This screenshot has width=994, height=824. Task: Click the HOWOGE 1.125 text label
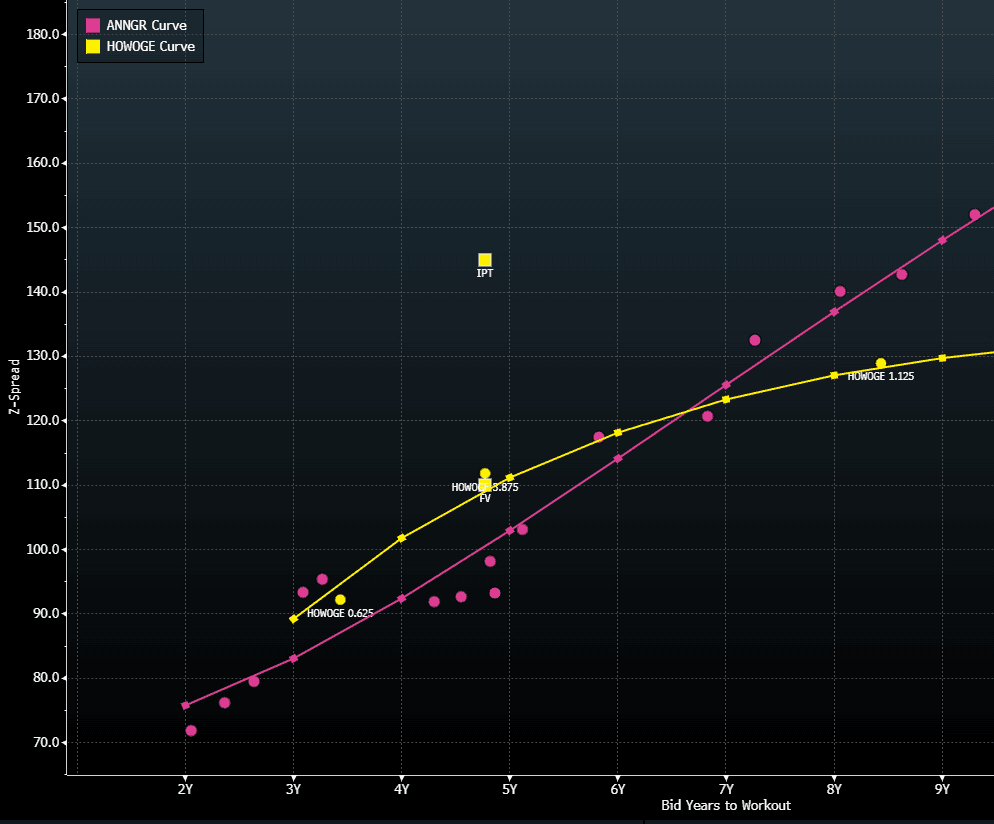pyautogui.click(x=880, y=377)
